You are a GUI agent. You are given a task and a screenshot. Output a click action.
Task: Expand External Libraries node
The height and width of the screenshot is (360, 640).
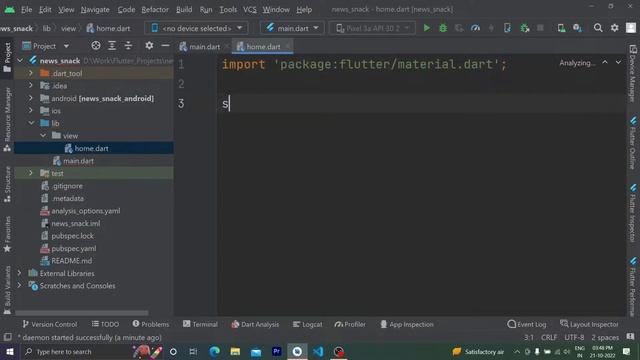pyautogui.click(x=19, y=273)
